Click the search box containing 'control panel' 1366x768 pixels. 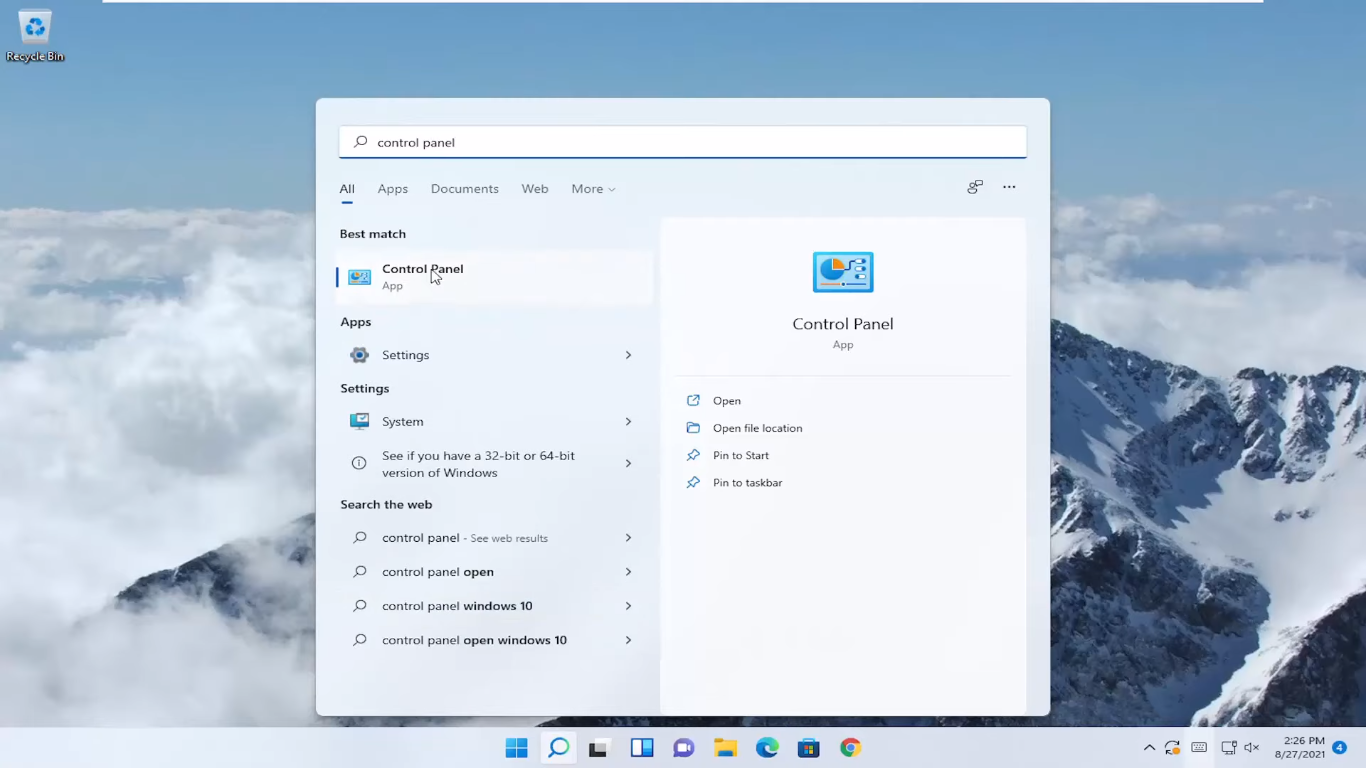coord(683,142)
